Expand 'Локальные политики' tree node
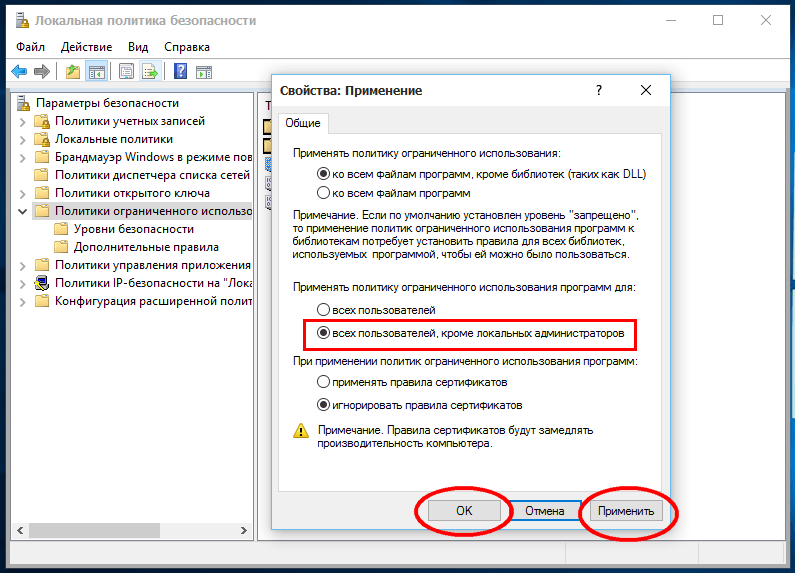 click(22, 139)
